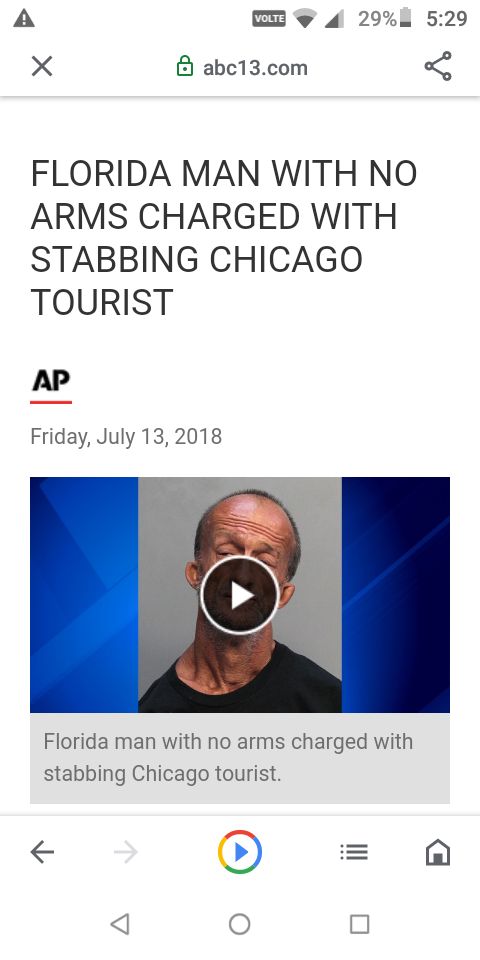Screen dimensions: 480x960
Task: Tap the battery percentage indicator
Action: (x=377, y=19)
